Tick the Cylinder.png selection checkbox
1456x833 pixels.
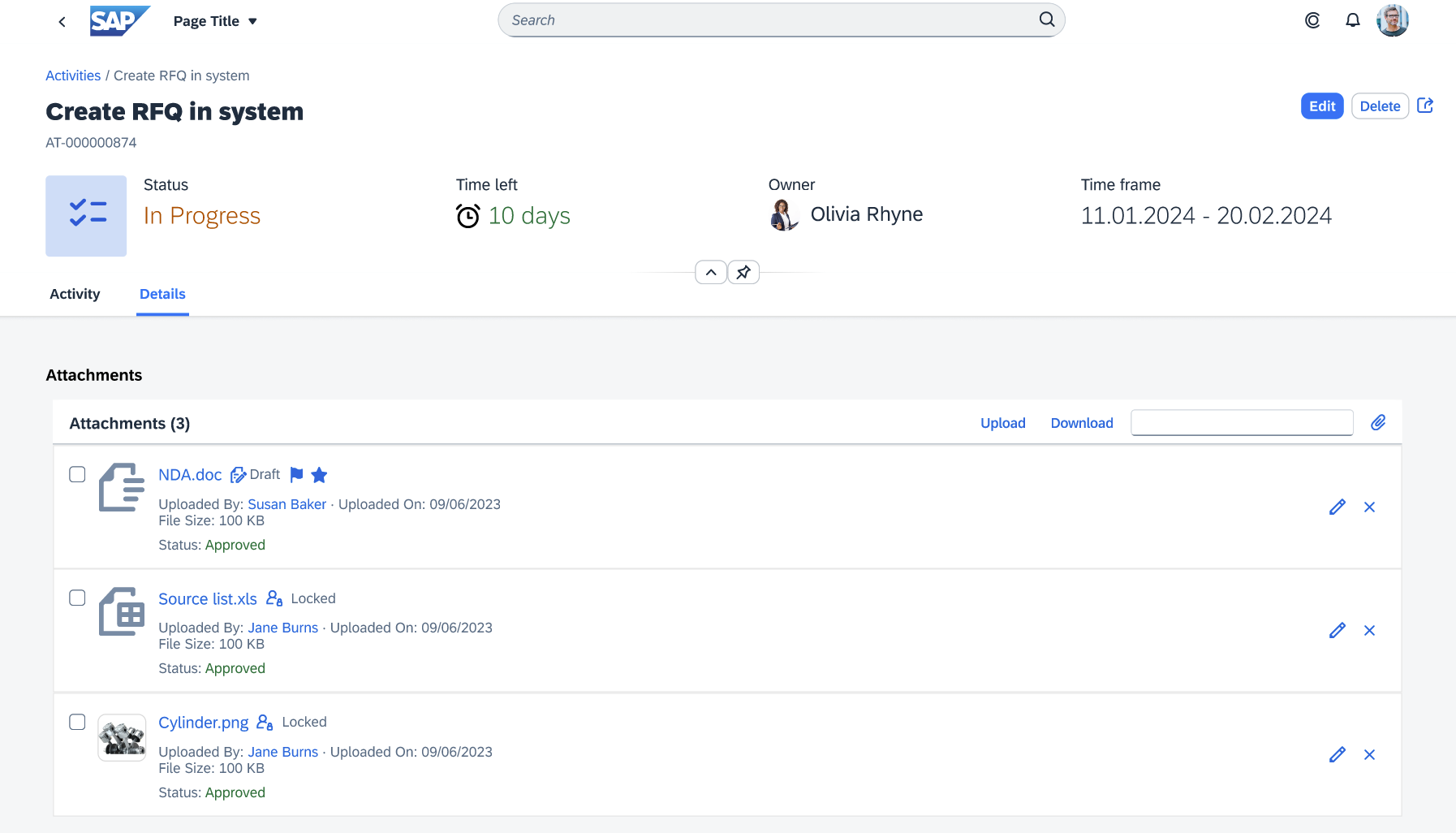(x=77, y=722)
